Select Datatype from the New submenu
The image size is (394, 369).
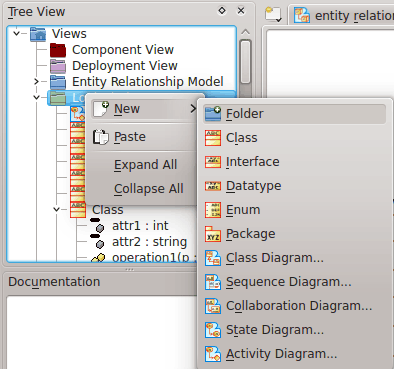294,186
